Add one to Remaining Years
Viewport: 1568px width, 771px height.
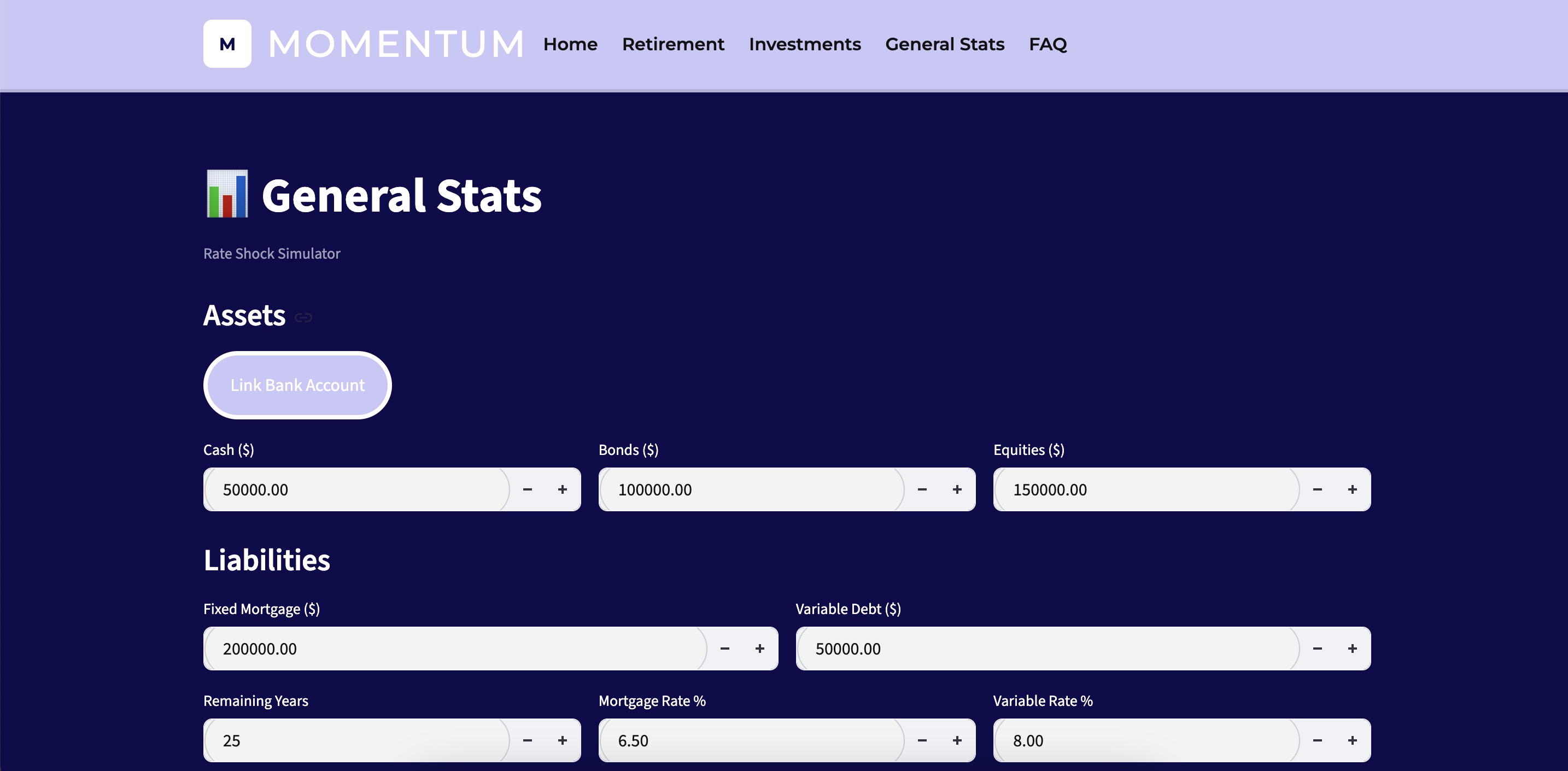point(563,740)
